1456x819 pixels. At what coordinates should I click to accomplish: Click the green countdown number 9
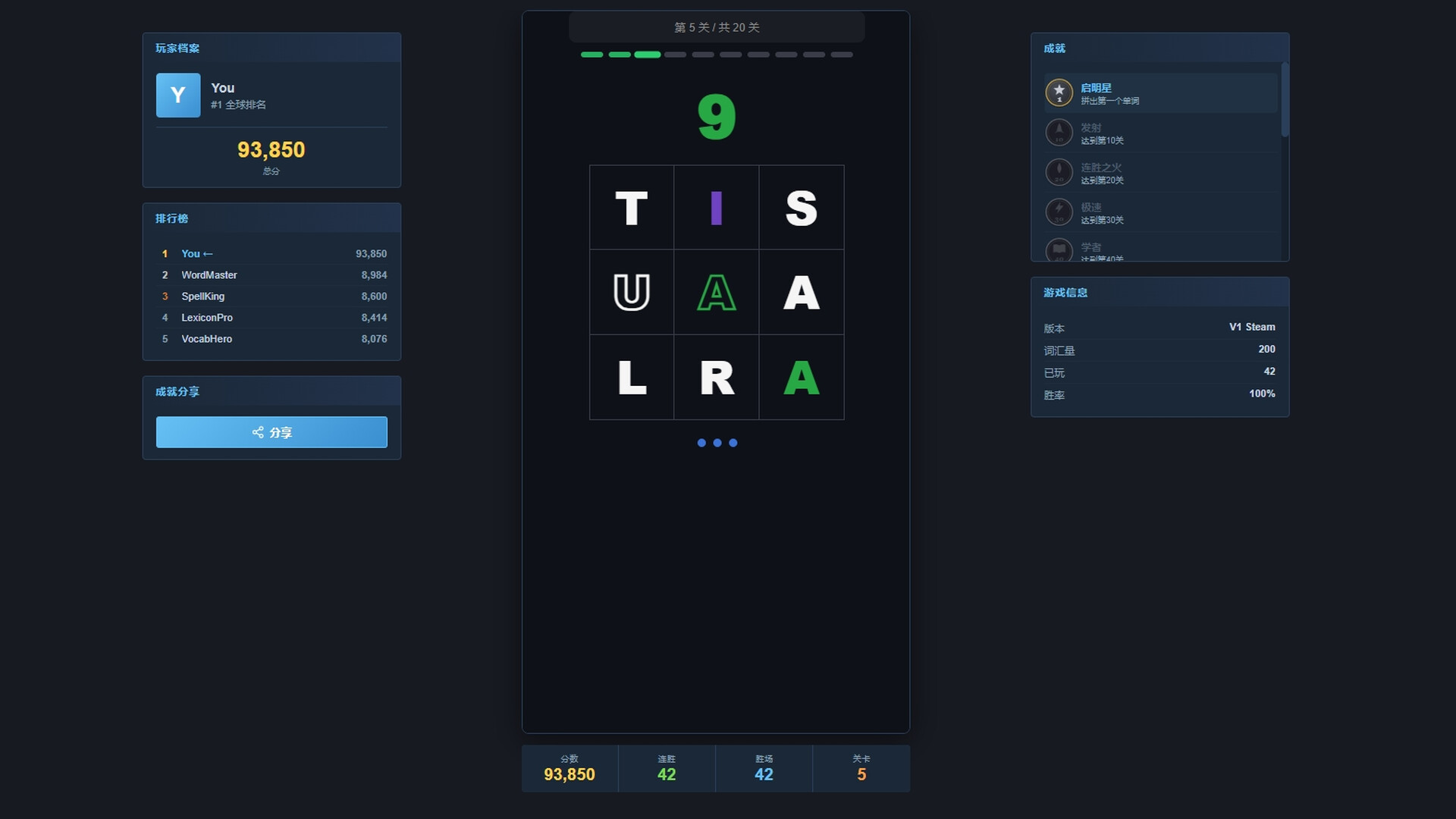coord(717,117)
